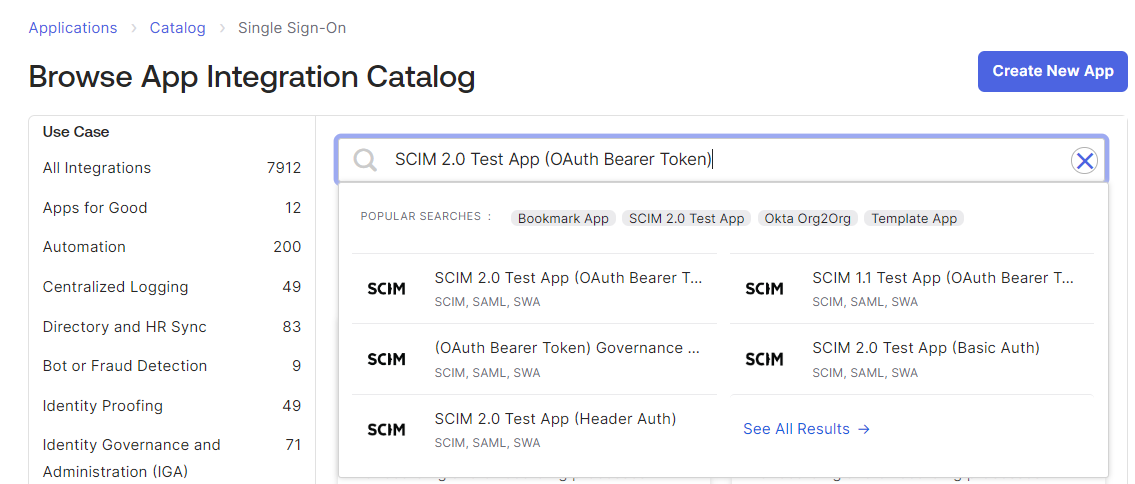Click SCIM logo of SCIM 2.0 OAuth Bearer result
This screenshot has width=1135, height=484.
(x=387, y=289)
